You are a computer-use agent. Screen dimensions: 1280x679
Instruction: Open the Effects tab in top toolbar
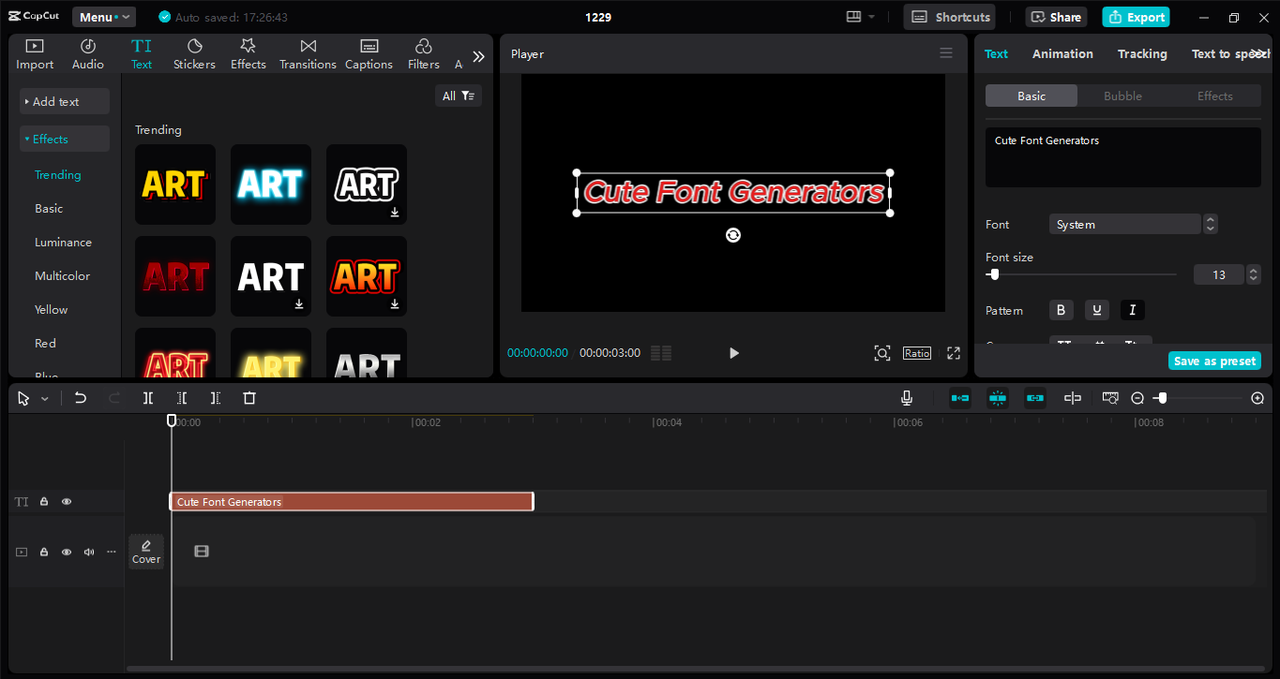pyautogui.click(x=248, y=54)
